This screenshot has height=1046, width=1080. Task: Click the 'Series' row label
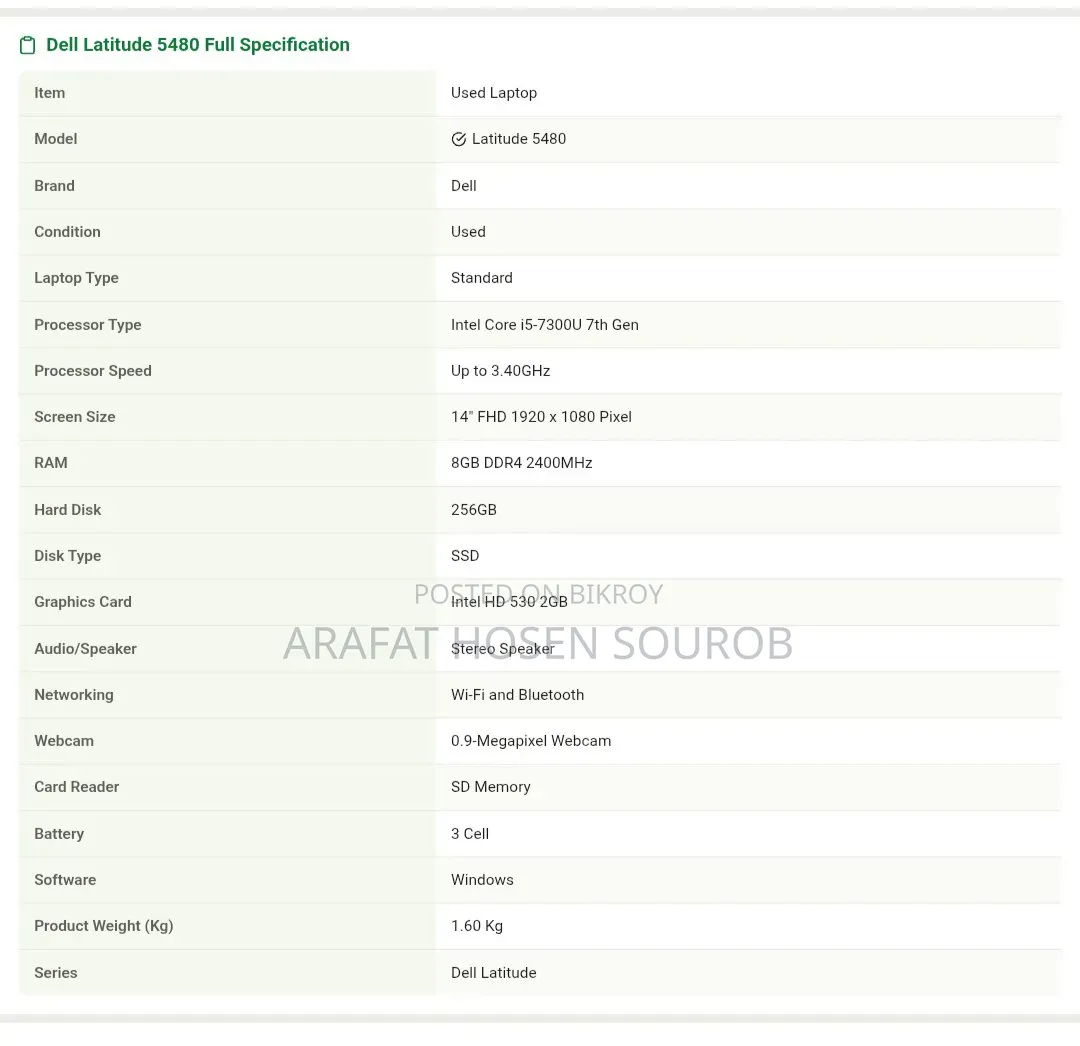56,974
